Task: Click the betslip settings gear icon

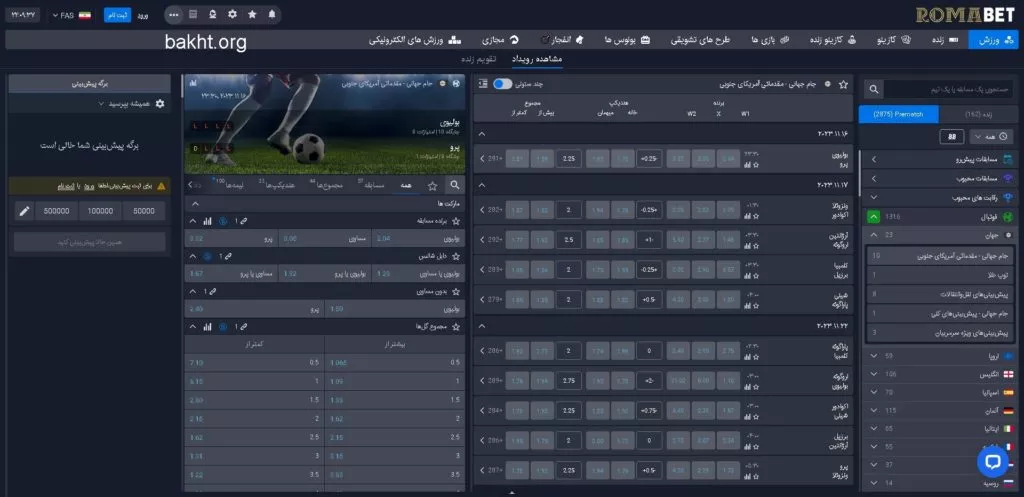Action: (160, 103)
